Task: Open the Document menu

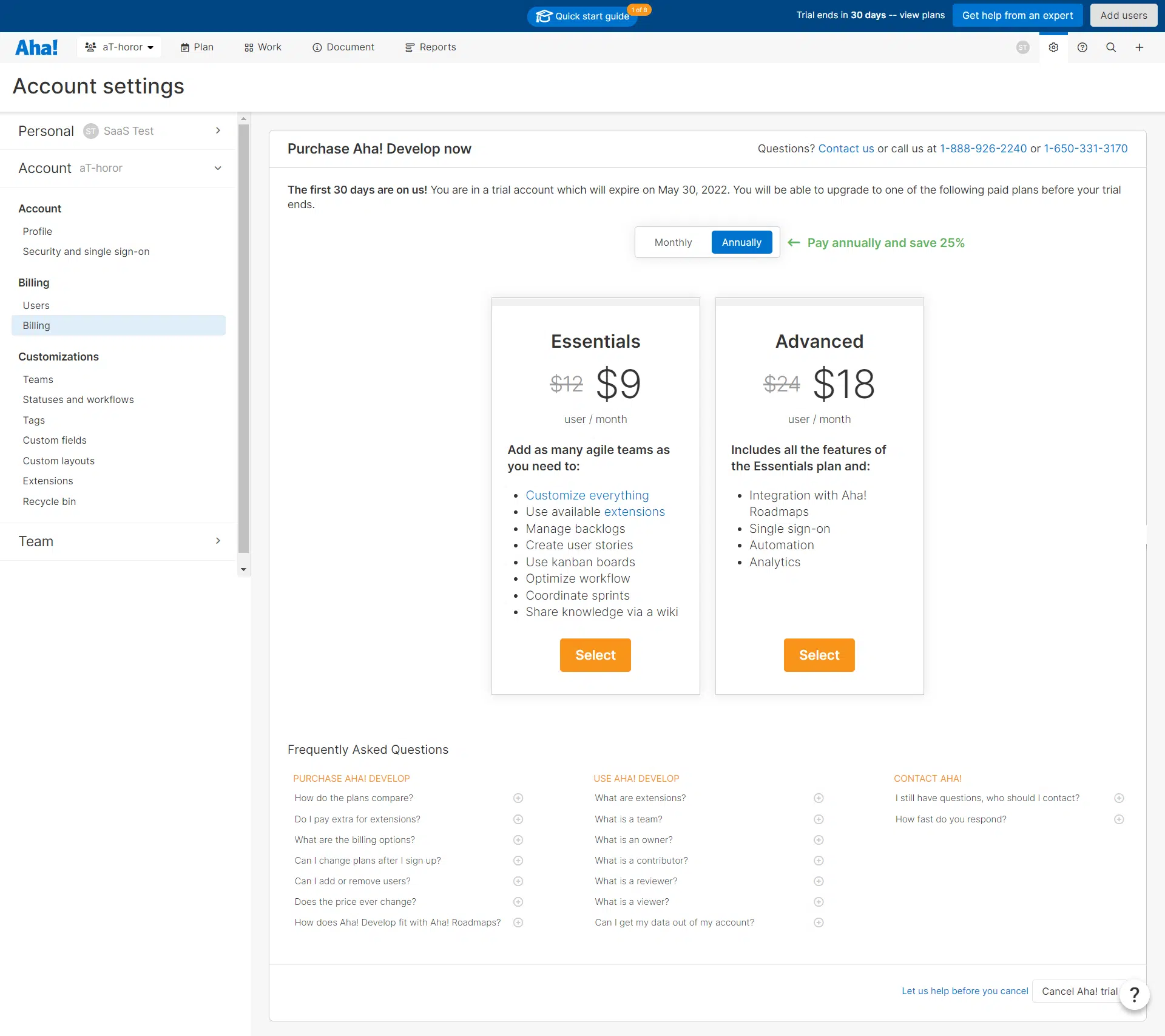Action: [343, 47]
